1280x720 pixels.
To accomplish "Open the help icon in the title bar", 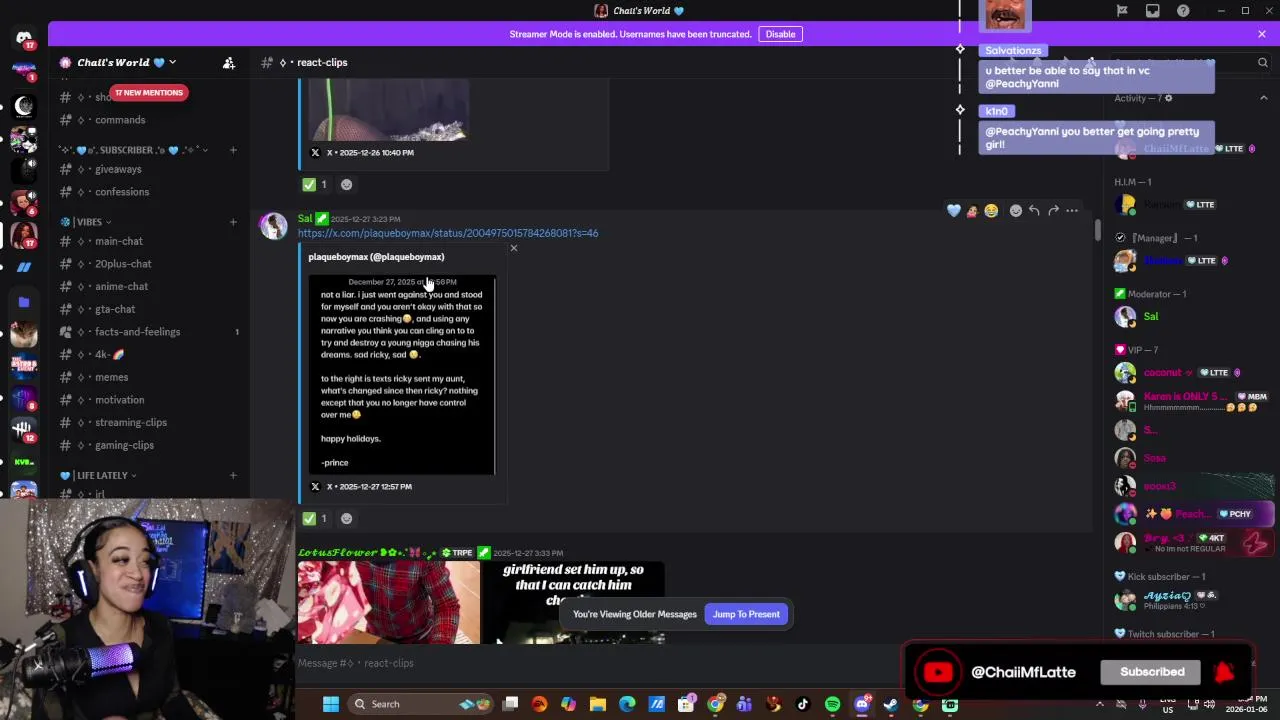I will point(1184,11).
